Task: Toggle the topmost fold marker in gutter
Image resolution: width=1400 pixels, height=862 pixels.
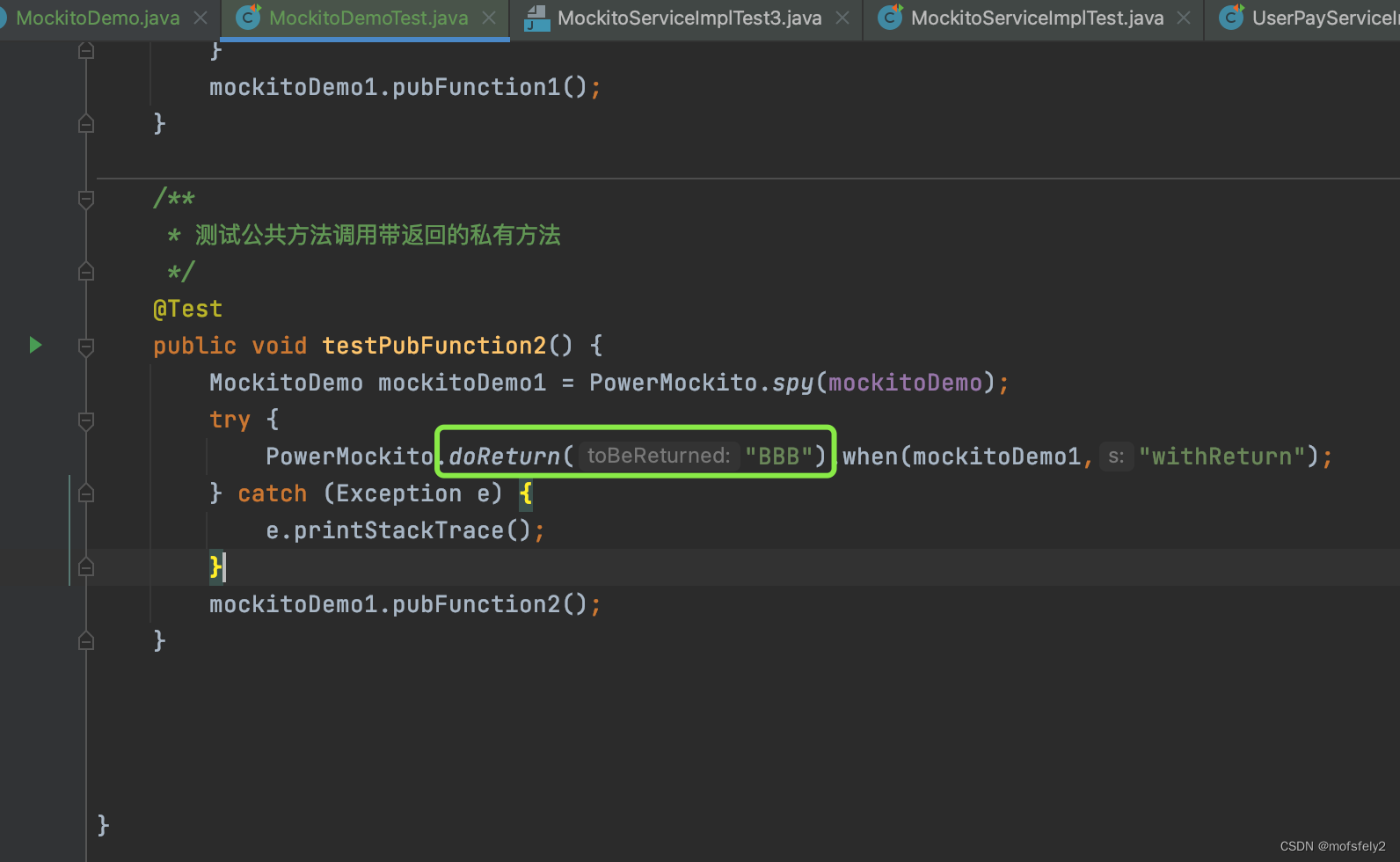Action: coord(86,51)
